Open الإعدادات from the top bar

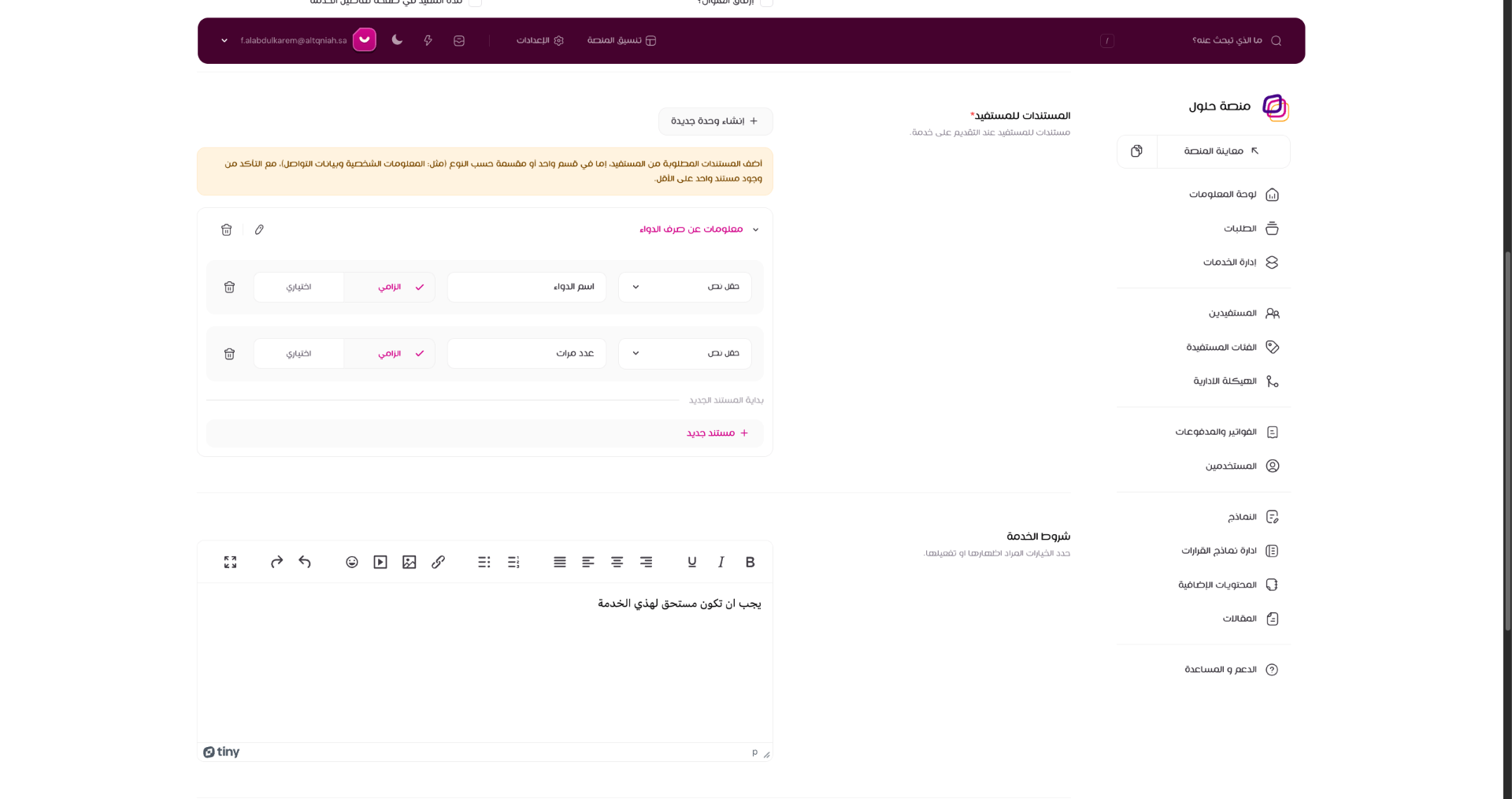(x=539, y=40)
